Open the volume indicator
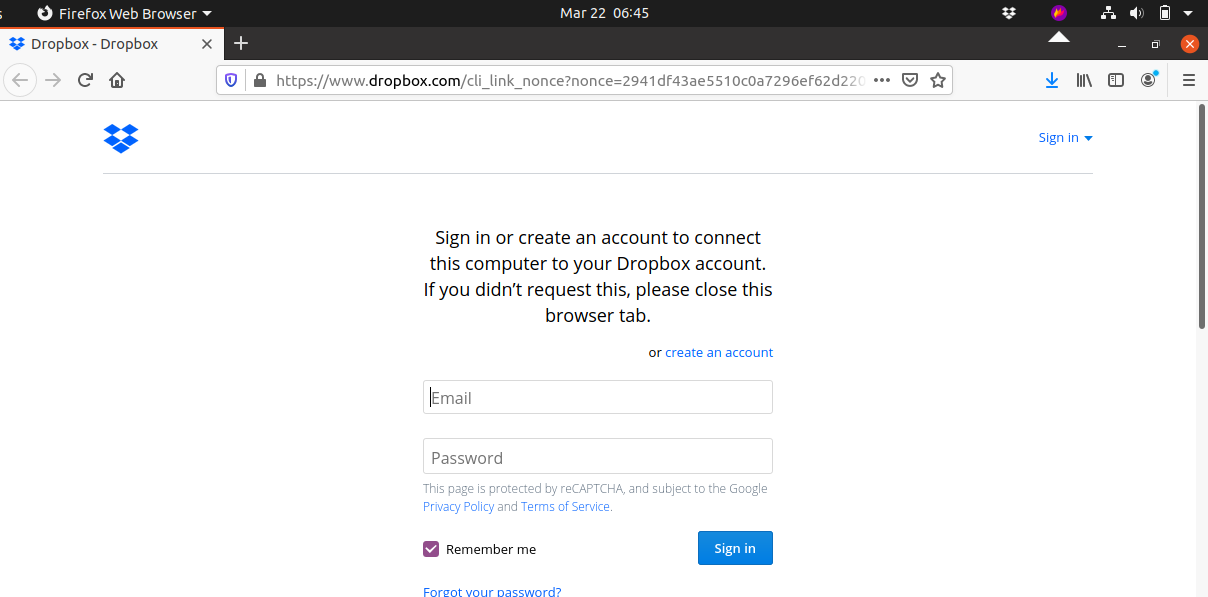 [x=1136, y=13]
